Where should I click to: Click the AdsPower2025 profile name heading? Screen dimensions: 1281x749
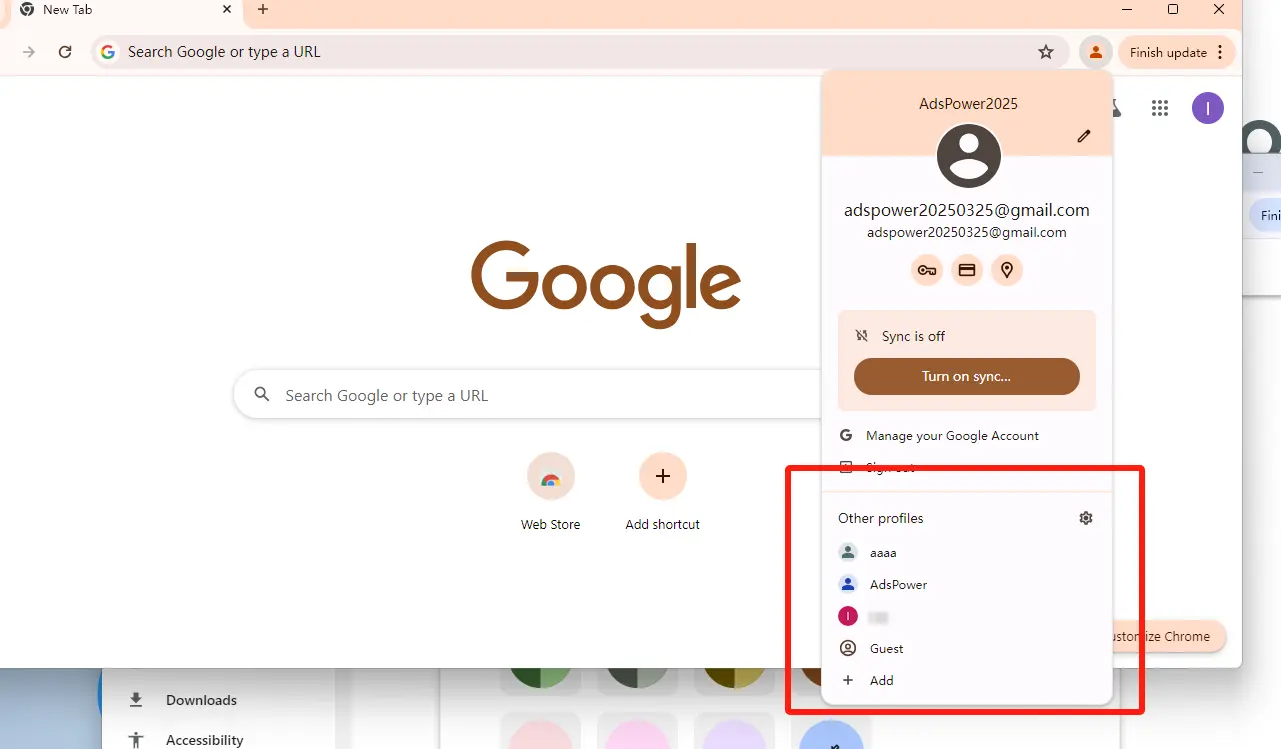(x=968, y=104)
